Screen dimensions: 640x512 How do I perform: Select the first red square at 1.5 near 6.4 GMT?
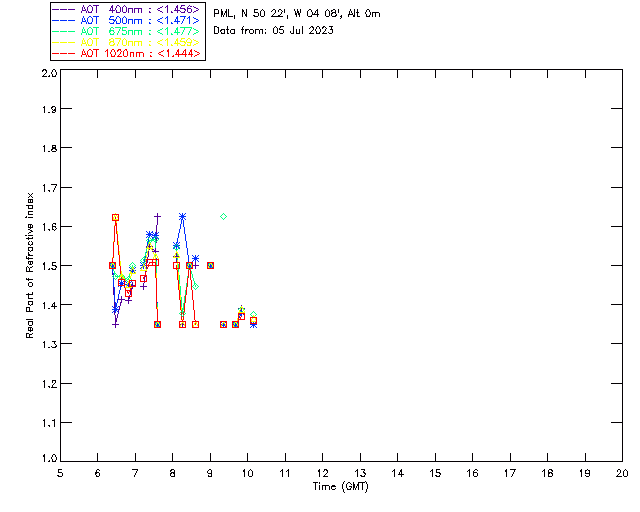point(112,265)
